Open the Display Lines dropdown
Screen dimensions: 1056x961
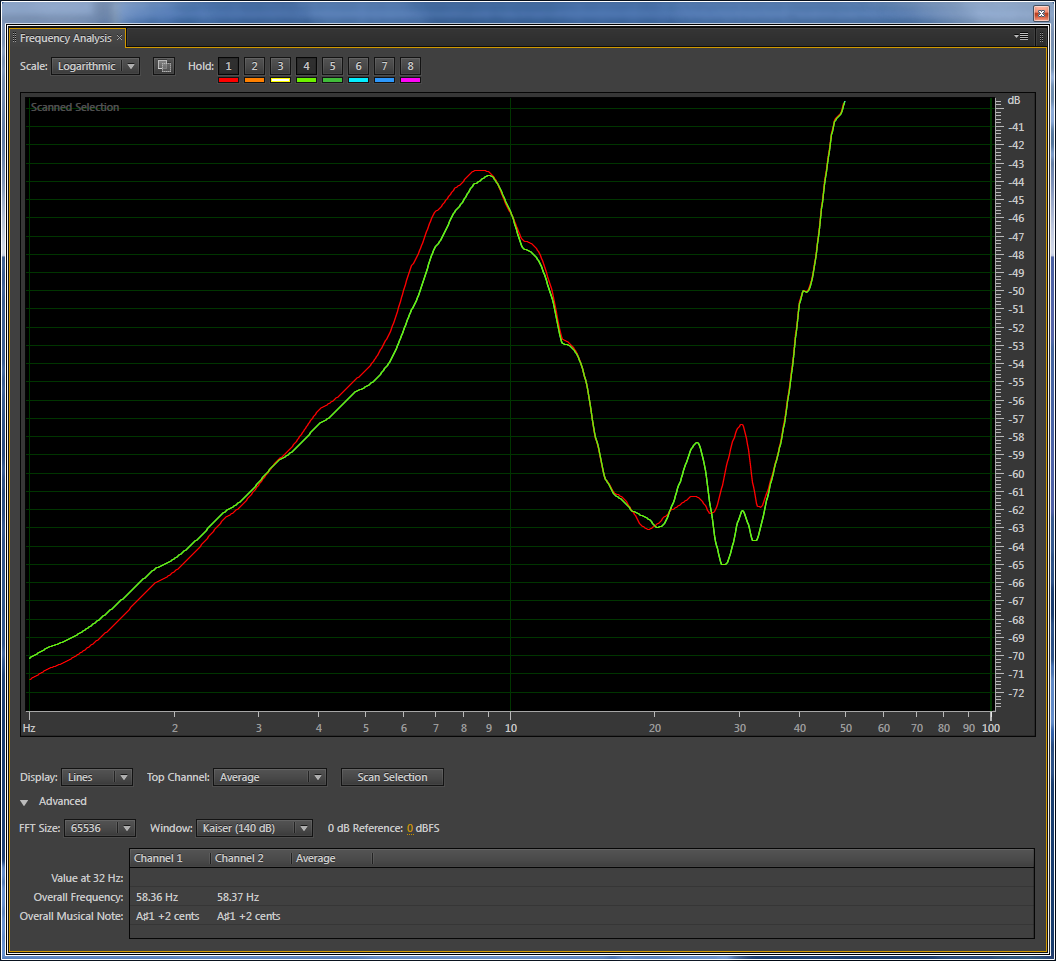click(96, 777)
